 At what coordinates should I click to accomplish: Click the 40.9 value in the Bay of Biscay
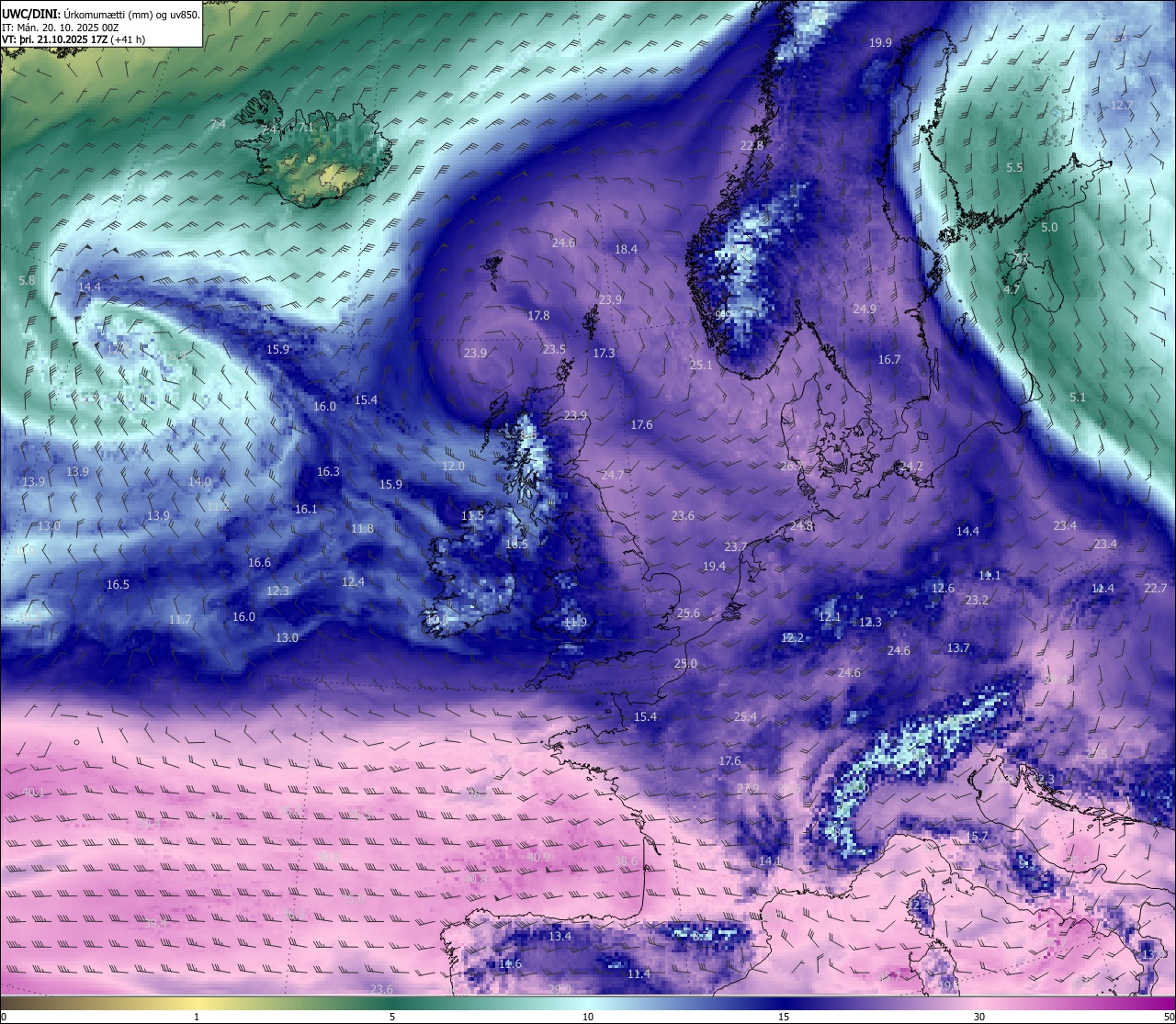point(538,857)
